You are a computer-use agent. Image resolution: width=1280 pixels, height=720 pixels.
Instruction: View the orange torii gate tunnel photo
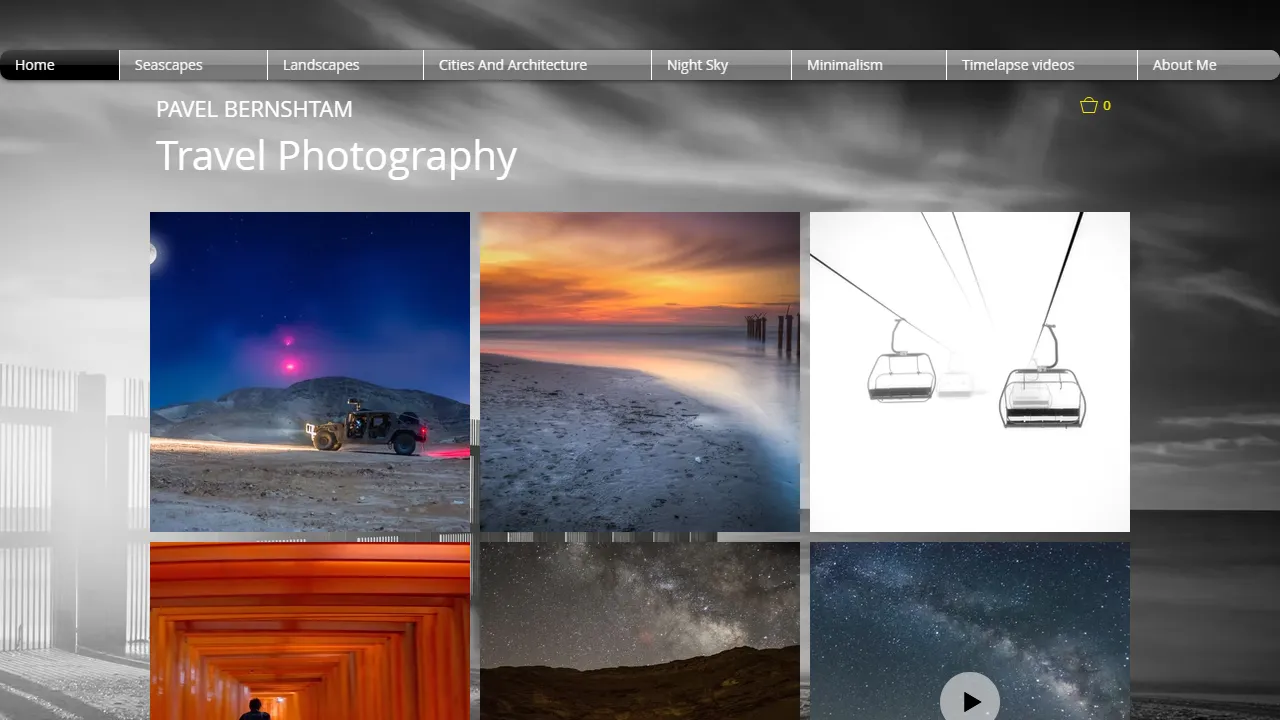(x=310, y=630)
